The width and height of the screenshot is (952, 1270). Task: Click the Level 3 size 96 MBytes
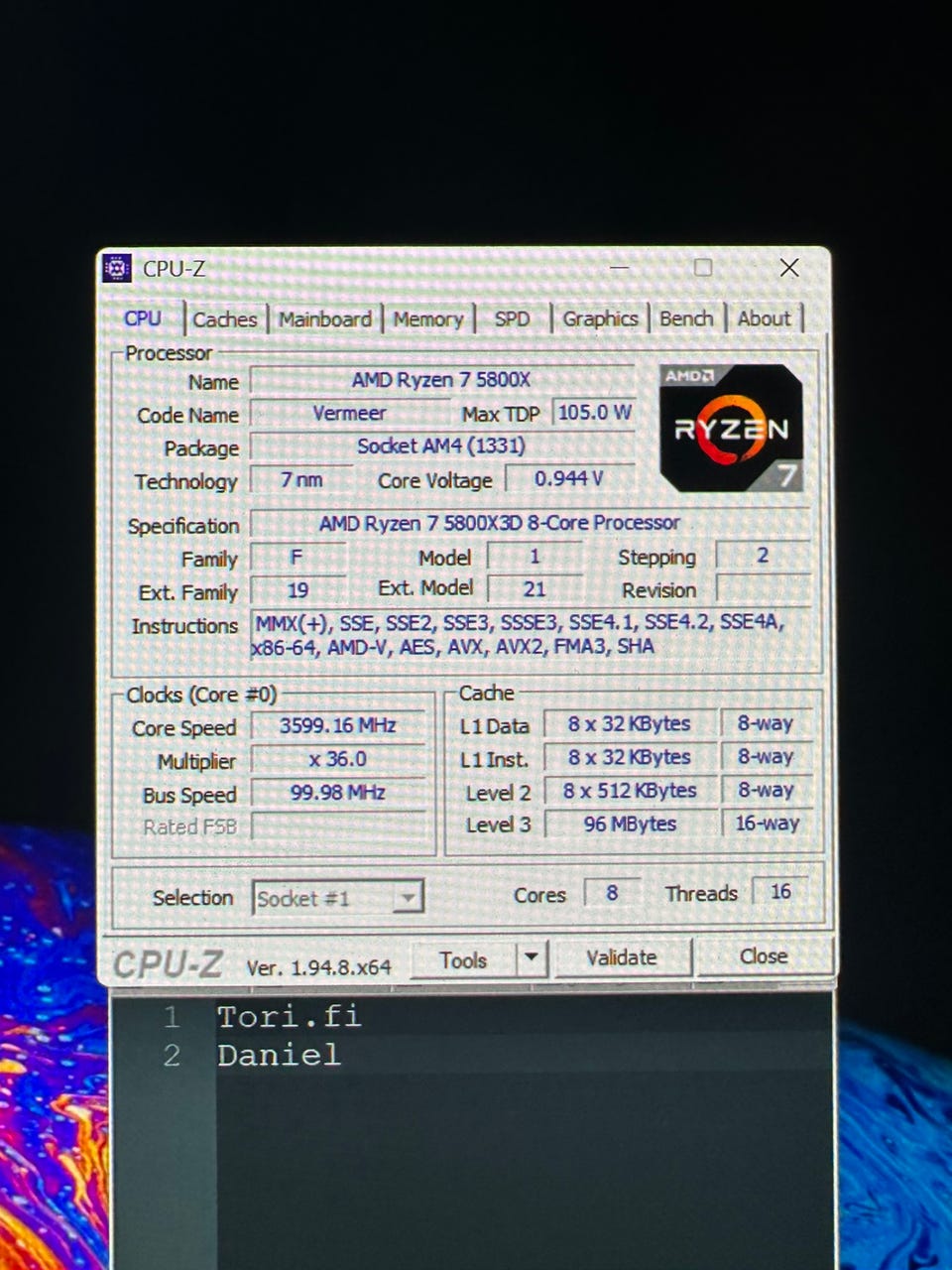[630, 824]
